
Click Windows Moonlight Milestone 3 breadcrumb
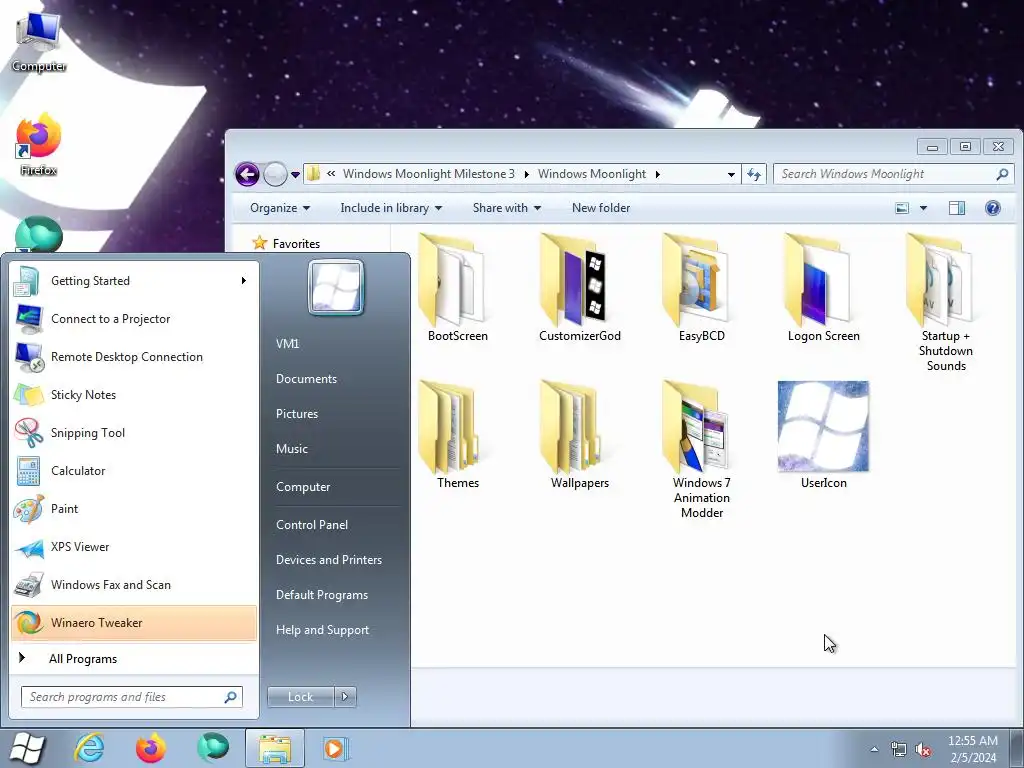428,174
